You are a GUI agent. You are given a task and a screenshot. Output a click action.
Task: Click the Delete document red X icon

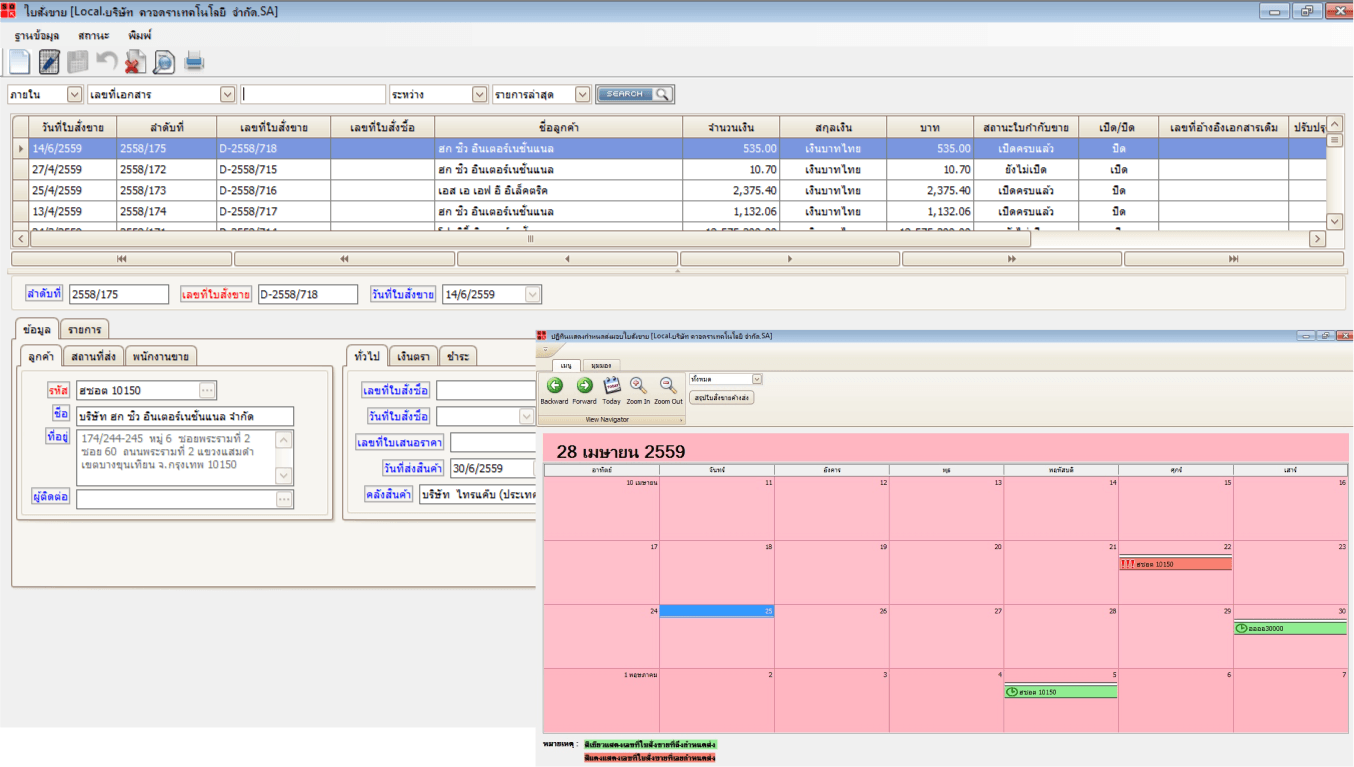click(135, 62)
